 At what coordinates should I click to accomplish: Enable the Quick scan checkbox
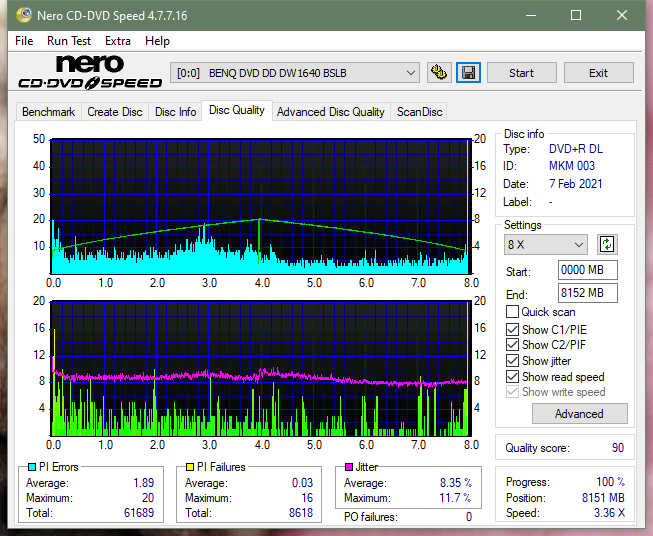(x=512, y=312)
